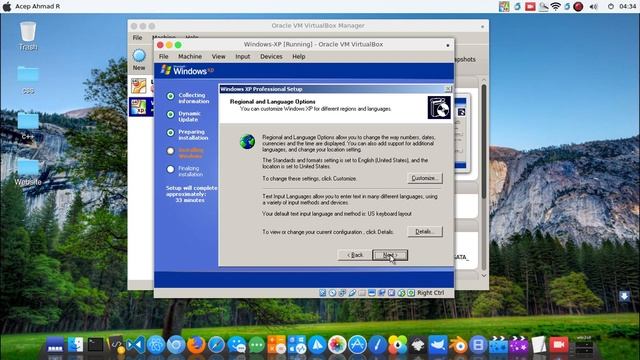Click the Right Ctrl host key indicator
Viewport: 640px width, 360px height.
430,293
